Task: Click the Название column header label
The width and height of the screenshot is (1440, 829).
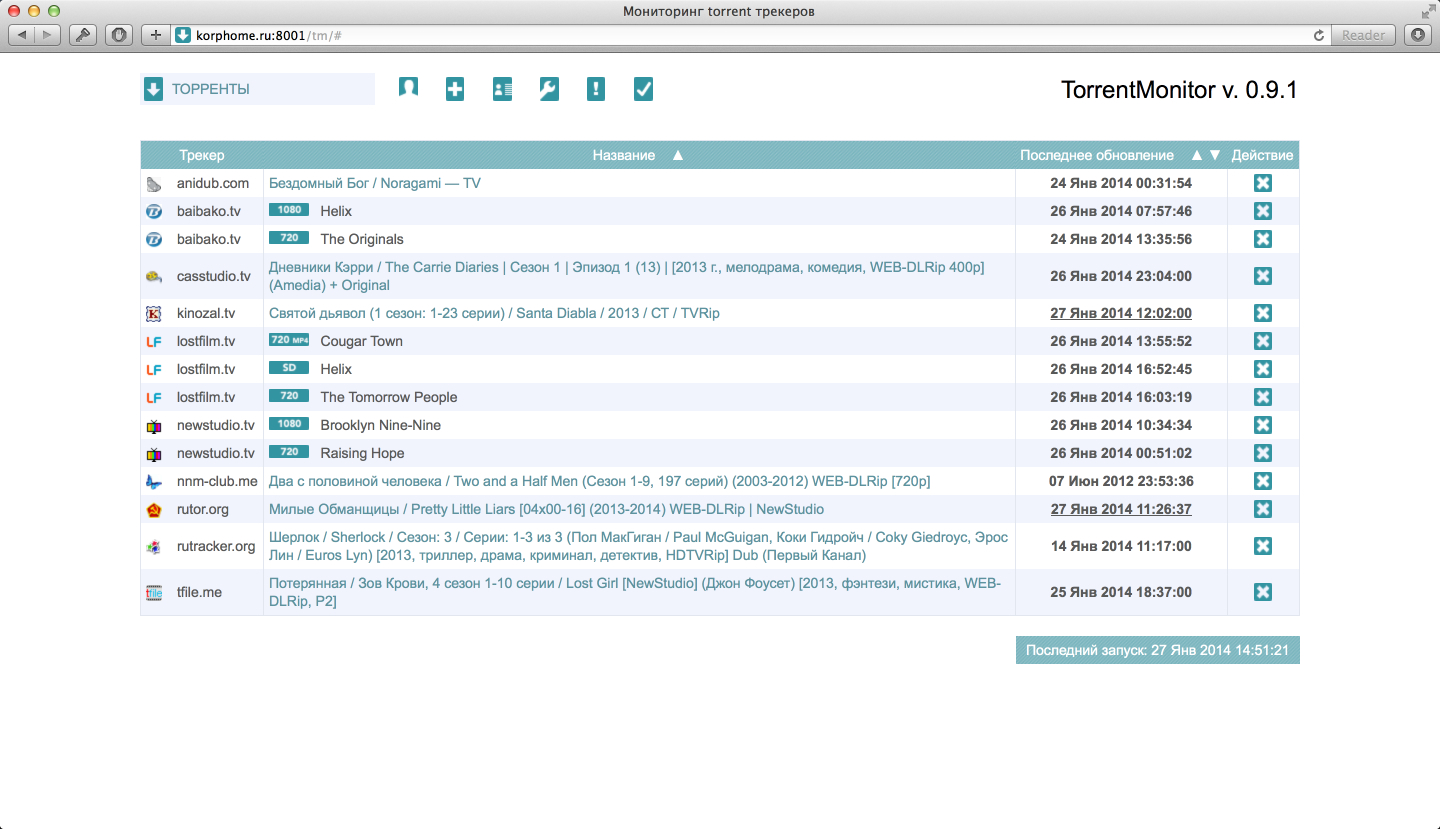Action: (x=624, y=155)
